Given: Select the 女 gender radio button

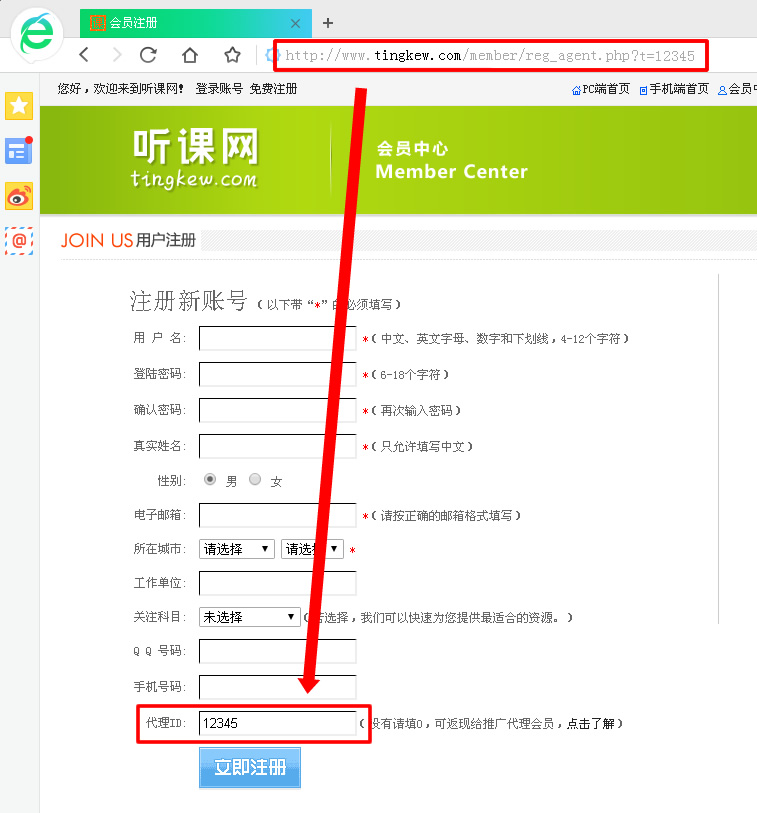Looking at the screenshot, I should tap(255, 480).
